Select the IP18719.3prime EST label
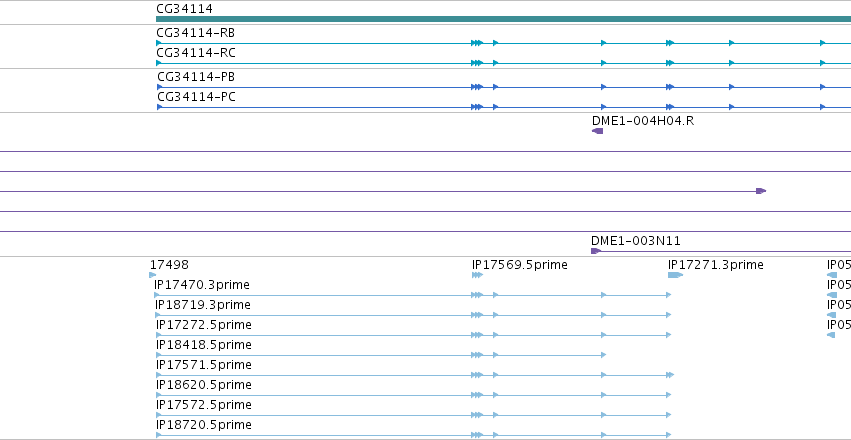851x440 pixels. tap(203, 305)
